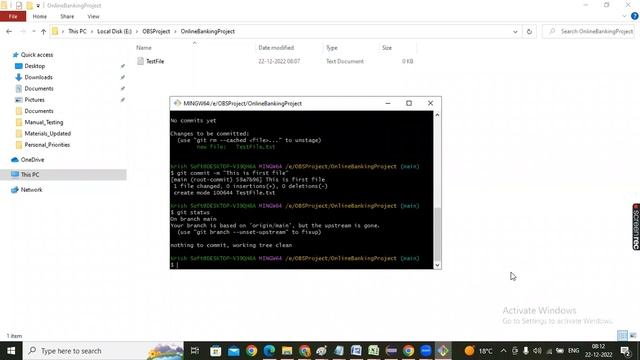Sort by Date modified column
Viewport: 640px width, 360px height.
coord(276,48)
